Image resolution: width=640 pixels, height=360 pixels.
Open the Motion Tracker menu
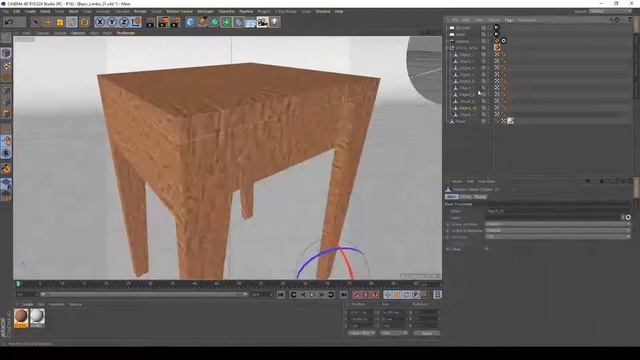pos(180,11)
